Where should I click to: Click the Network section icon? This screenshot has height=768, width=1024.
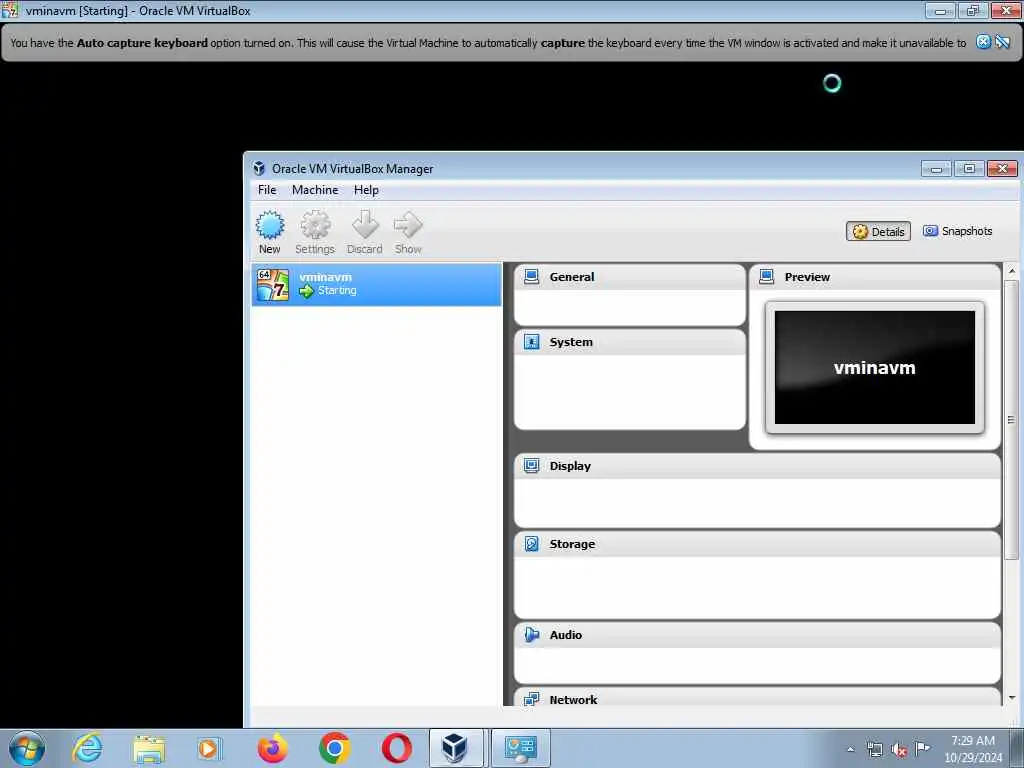pyautogui.click(x=532, y=699)
